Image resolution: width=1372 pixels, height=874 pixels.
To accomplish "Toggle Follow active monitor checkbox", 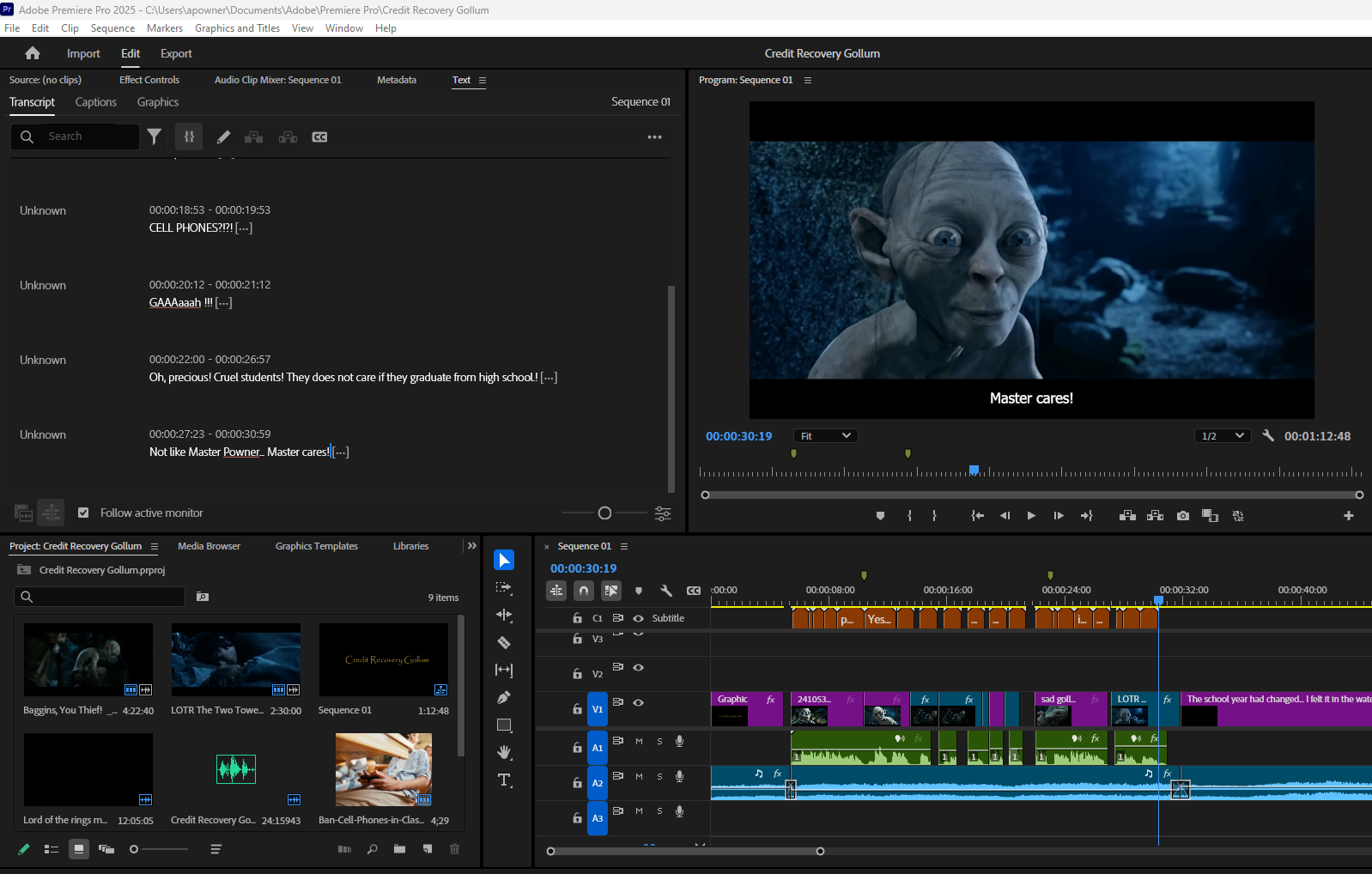I will pos(83,513).
